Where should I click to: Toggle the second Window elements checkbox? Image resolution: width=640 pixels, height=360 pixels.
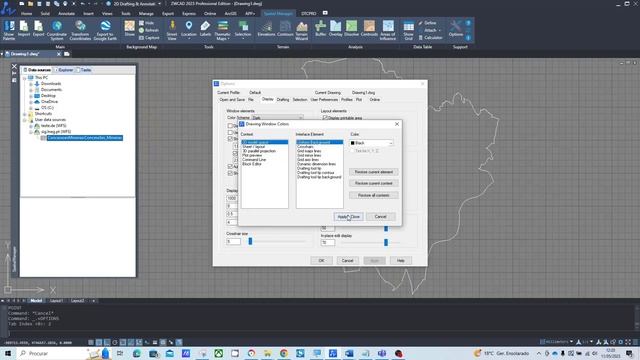(230, 132)
